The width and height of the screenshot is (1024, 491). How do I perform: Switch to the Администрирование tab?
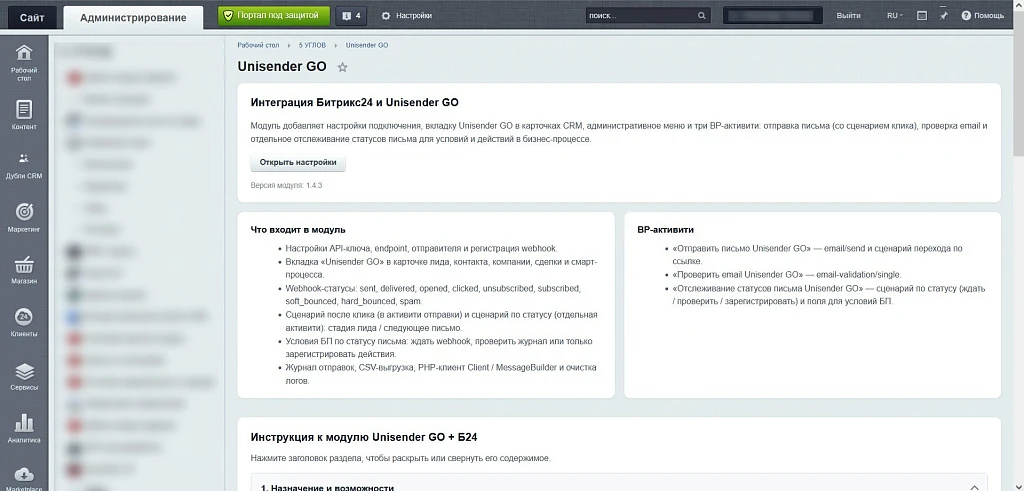(x=133, y=18)
